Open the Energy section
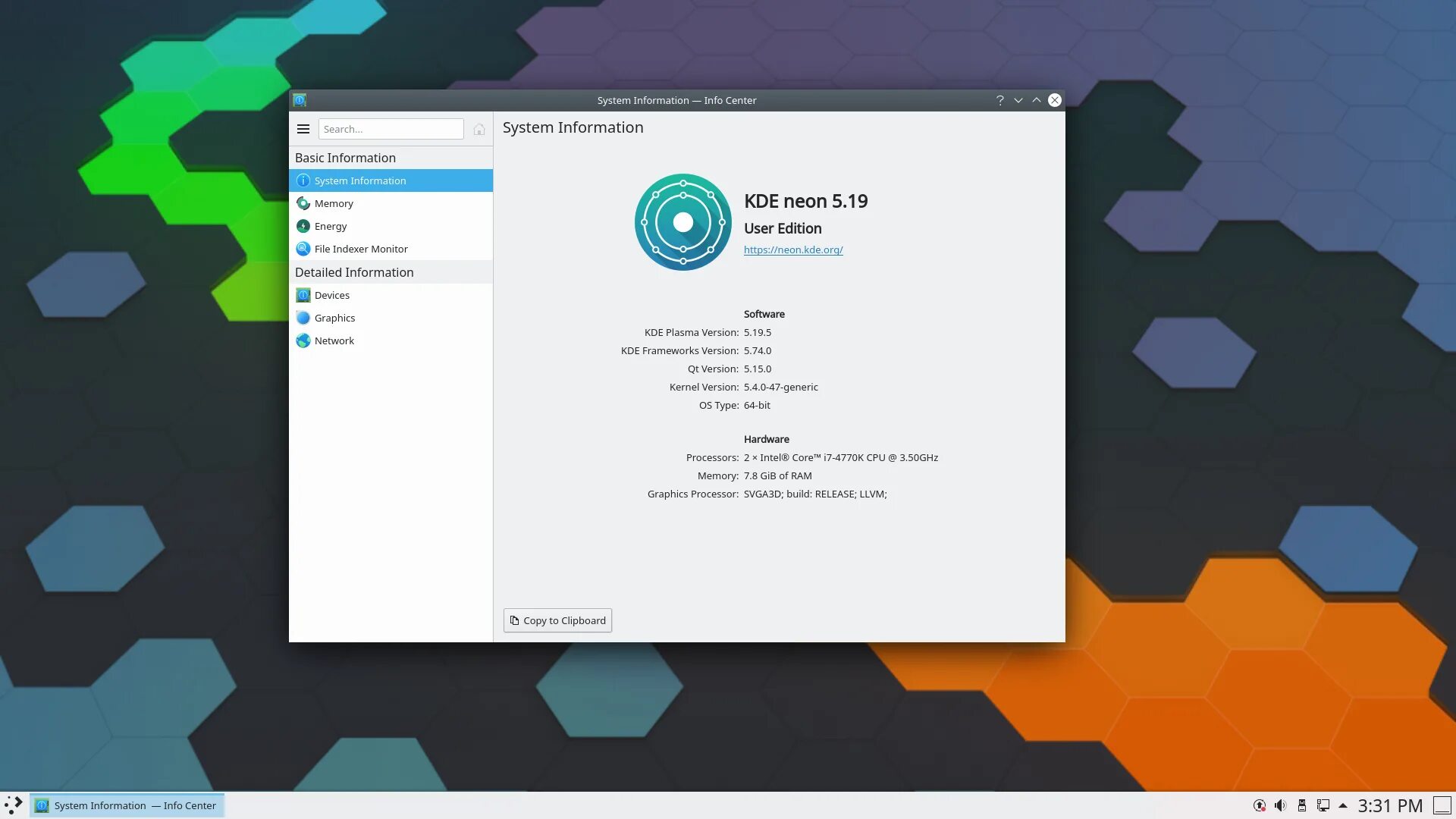This screenshot has width=1456, height=819. point(391,226)
